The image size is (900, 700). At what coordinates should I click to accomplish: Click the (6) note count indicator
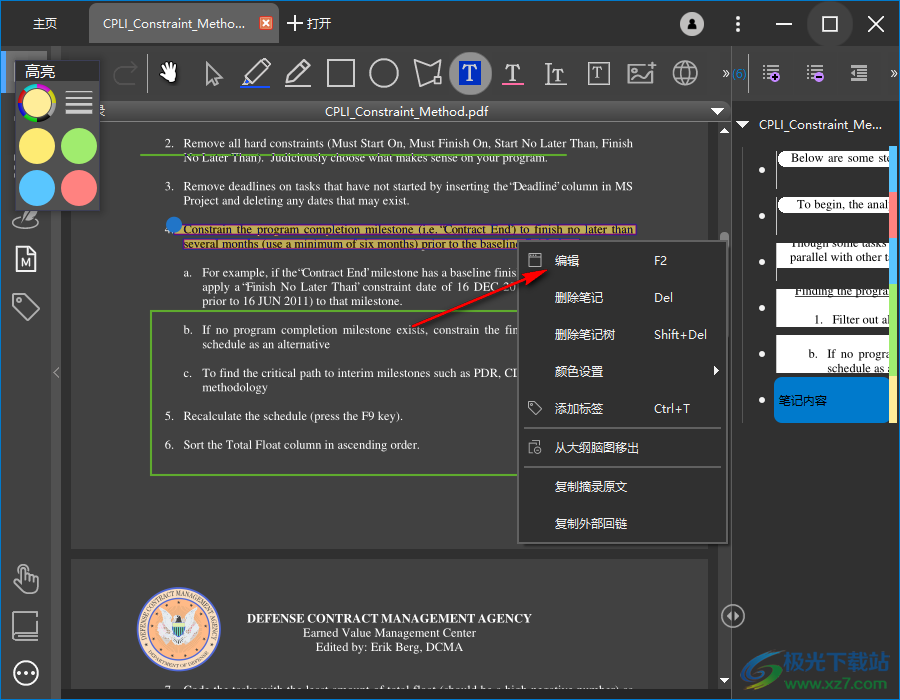point(739,73)
